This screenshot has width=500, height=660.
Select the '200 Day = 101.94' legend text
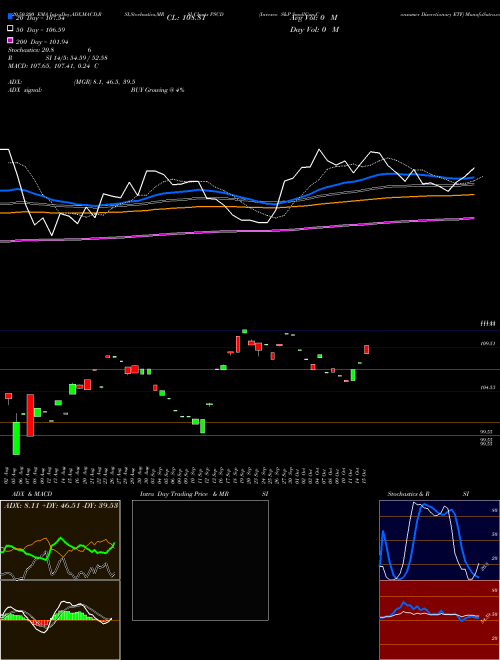pyautogui.click(x=42, y=42)
